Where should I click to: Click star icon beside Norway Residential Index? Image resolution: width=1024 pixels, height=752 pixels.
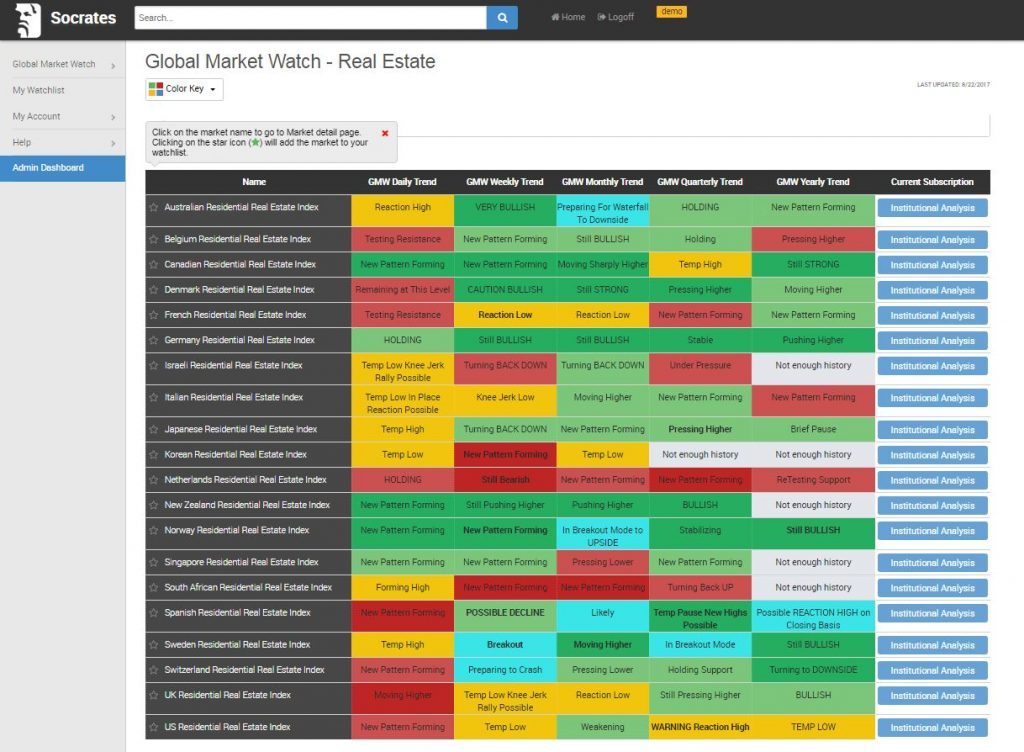click(x=154, y=531)
